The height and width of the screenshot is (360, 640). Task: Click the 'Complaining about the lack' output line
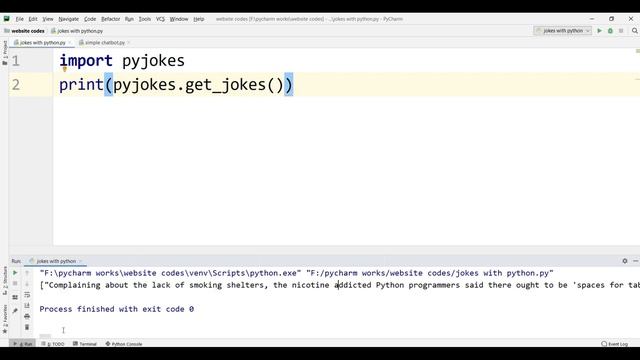point(340,285)
